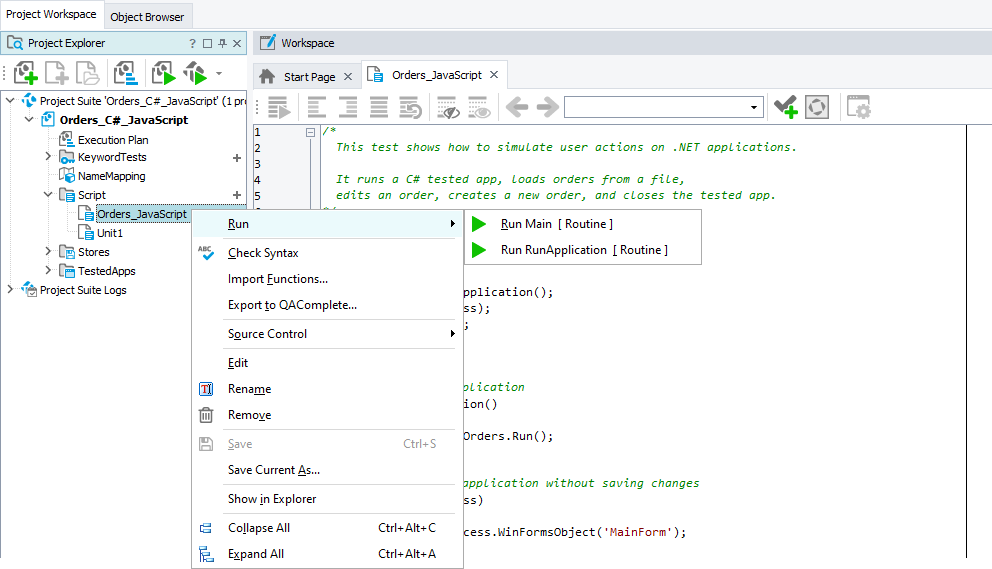Expand the Project Suite Logs node
The width and height of the screenshot is (992, 569).
(x=10, y=290)
